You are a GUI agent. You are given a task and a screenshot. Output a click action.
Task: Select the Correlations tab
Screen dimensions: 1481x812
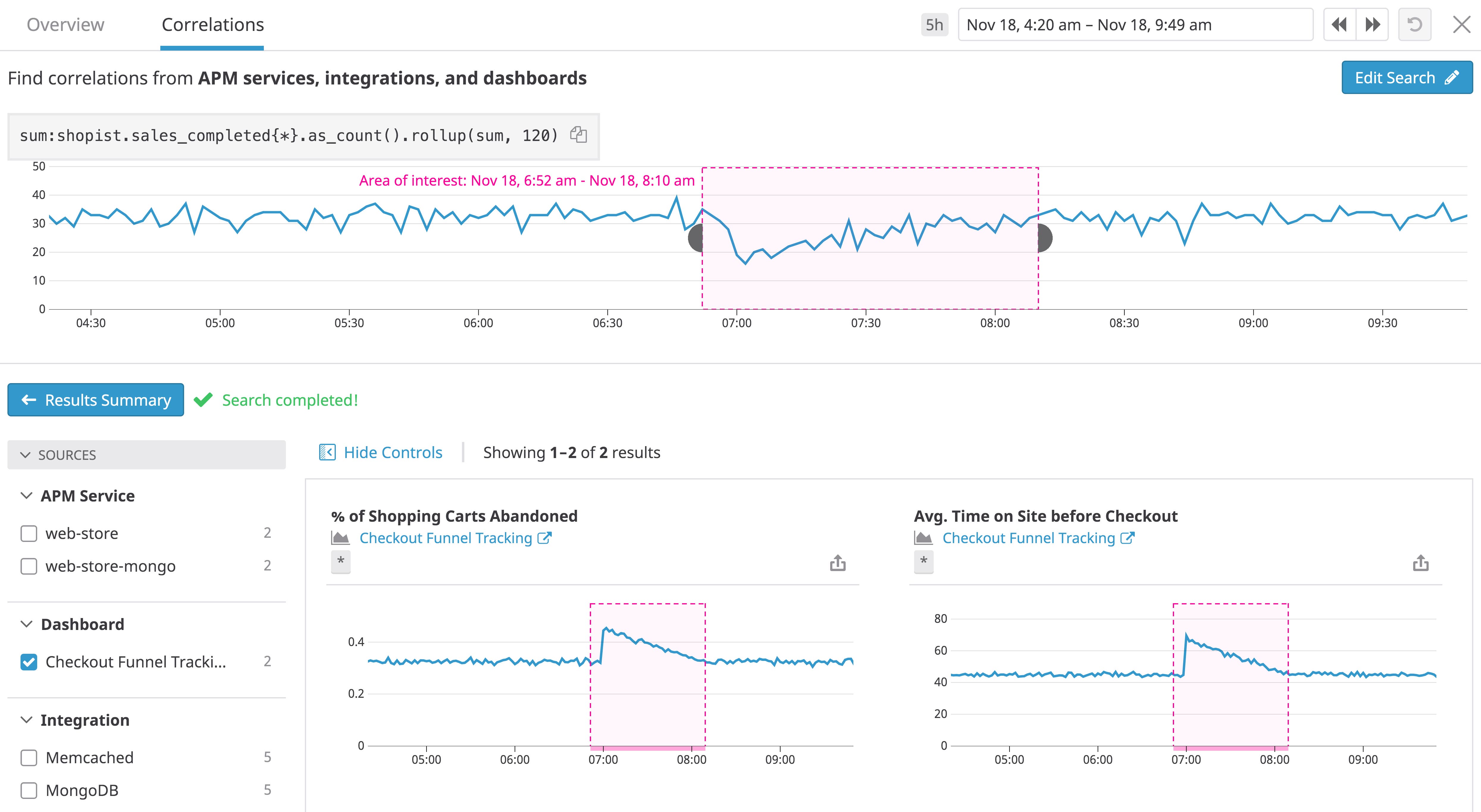pos(213,25)
